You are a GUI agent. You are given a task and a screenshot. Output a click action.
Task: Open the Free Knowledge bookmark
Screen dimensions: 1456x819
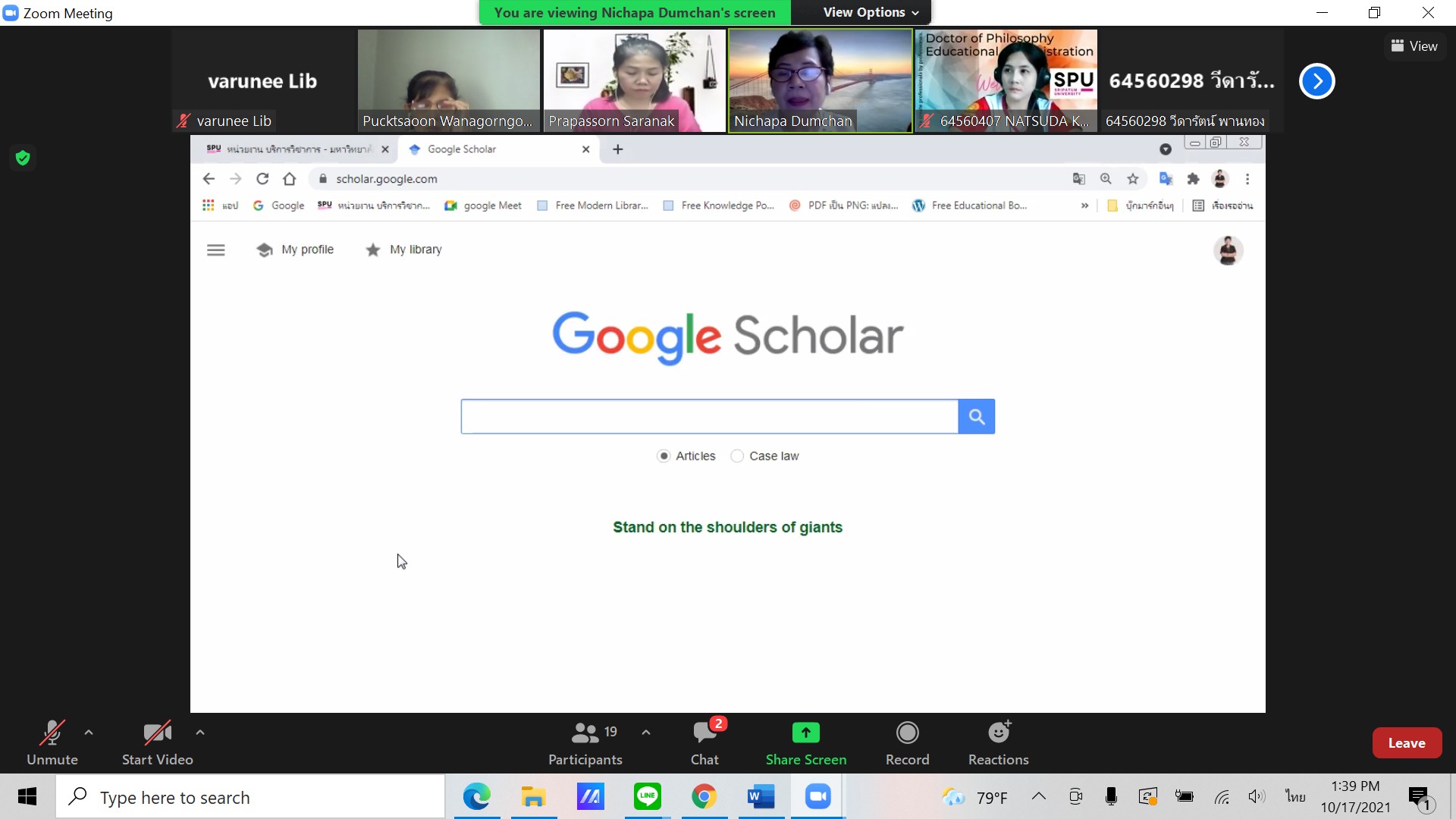click(x=718, y=206)
